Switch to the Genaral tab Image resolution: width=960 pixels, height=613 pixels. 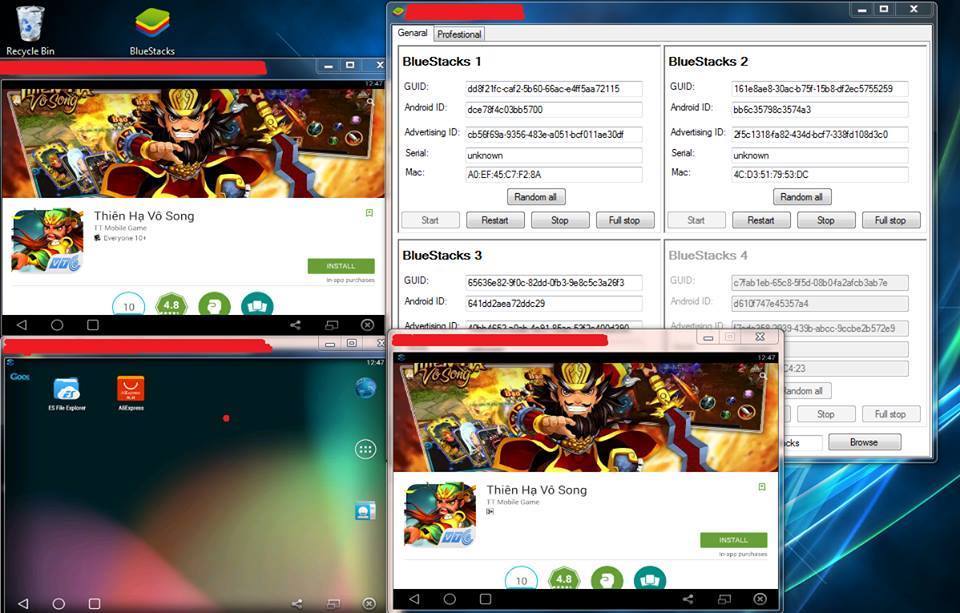tap(412, 33)
